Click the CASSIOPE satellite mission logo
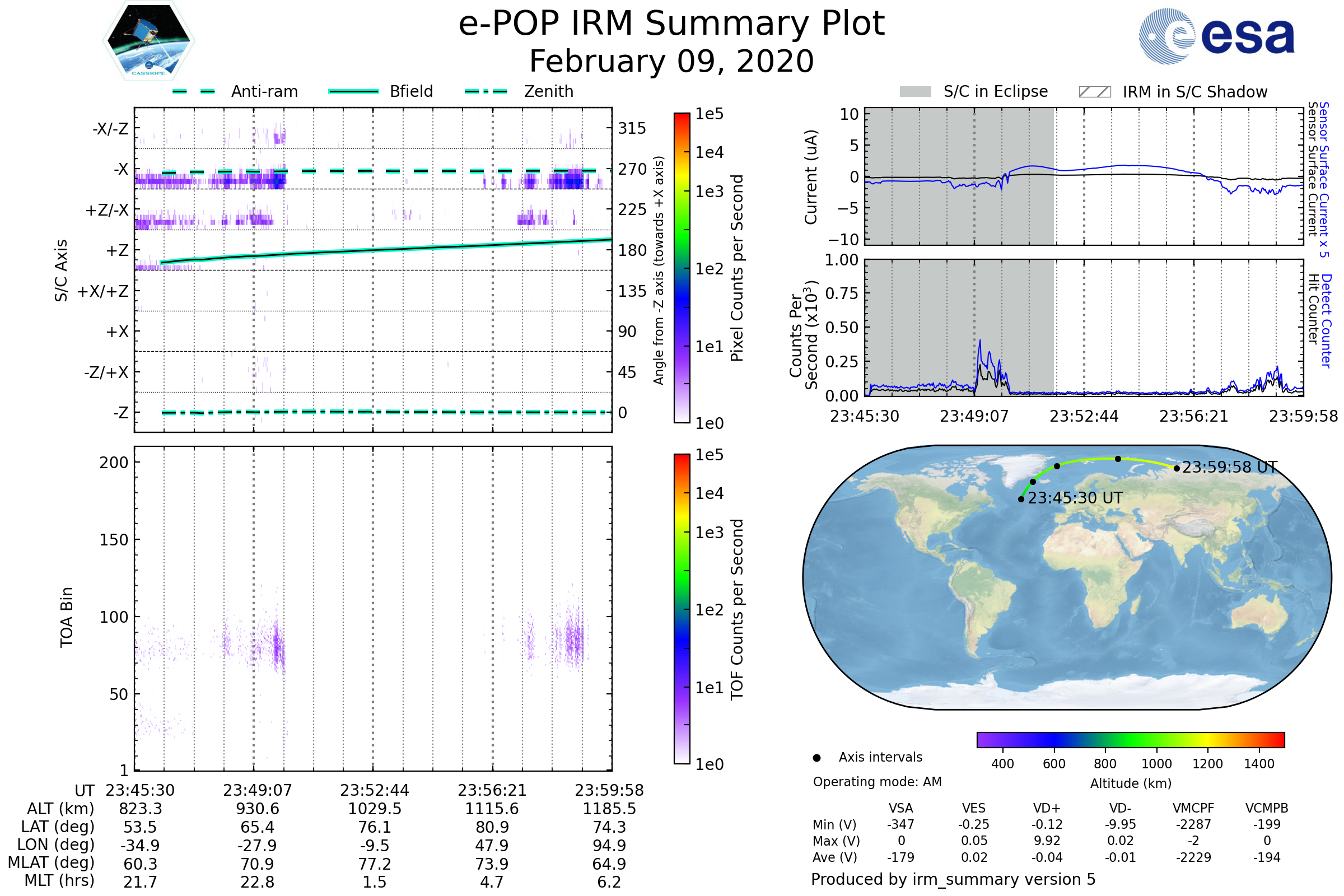The image size is (1344, 896). (148, 41)
